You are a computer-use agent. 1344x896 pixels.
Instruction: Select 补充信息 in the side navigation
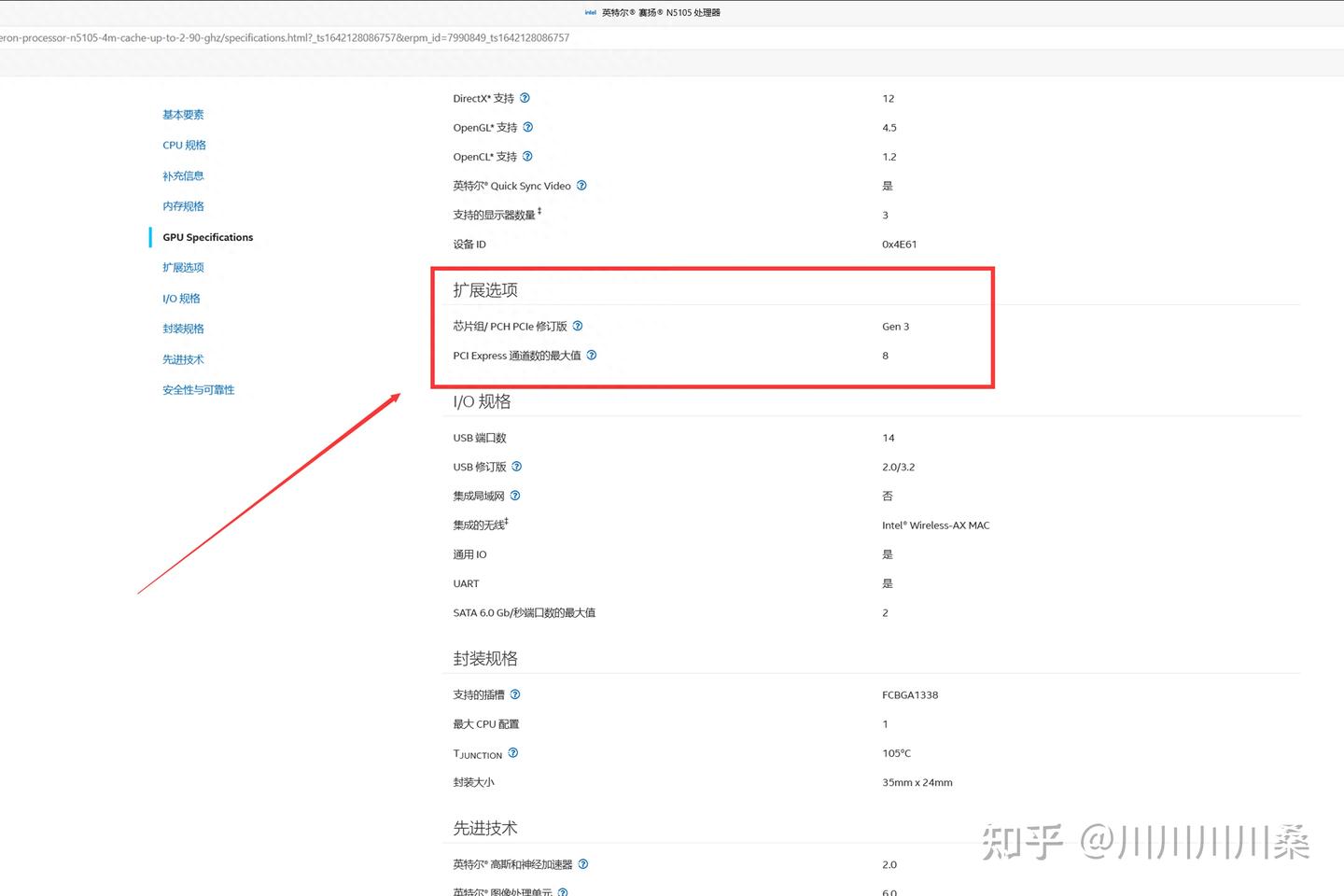click(x=183, y=175)
